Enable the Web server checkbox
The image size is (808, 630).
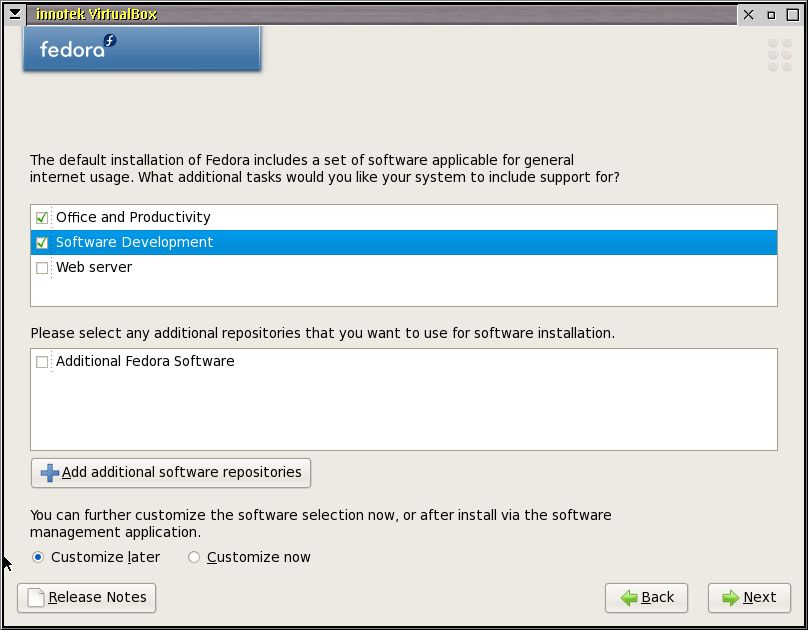click(42, 268)
